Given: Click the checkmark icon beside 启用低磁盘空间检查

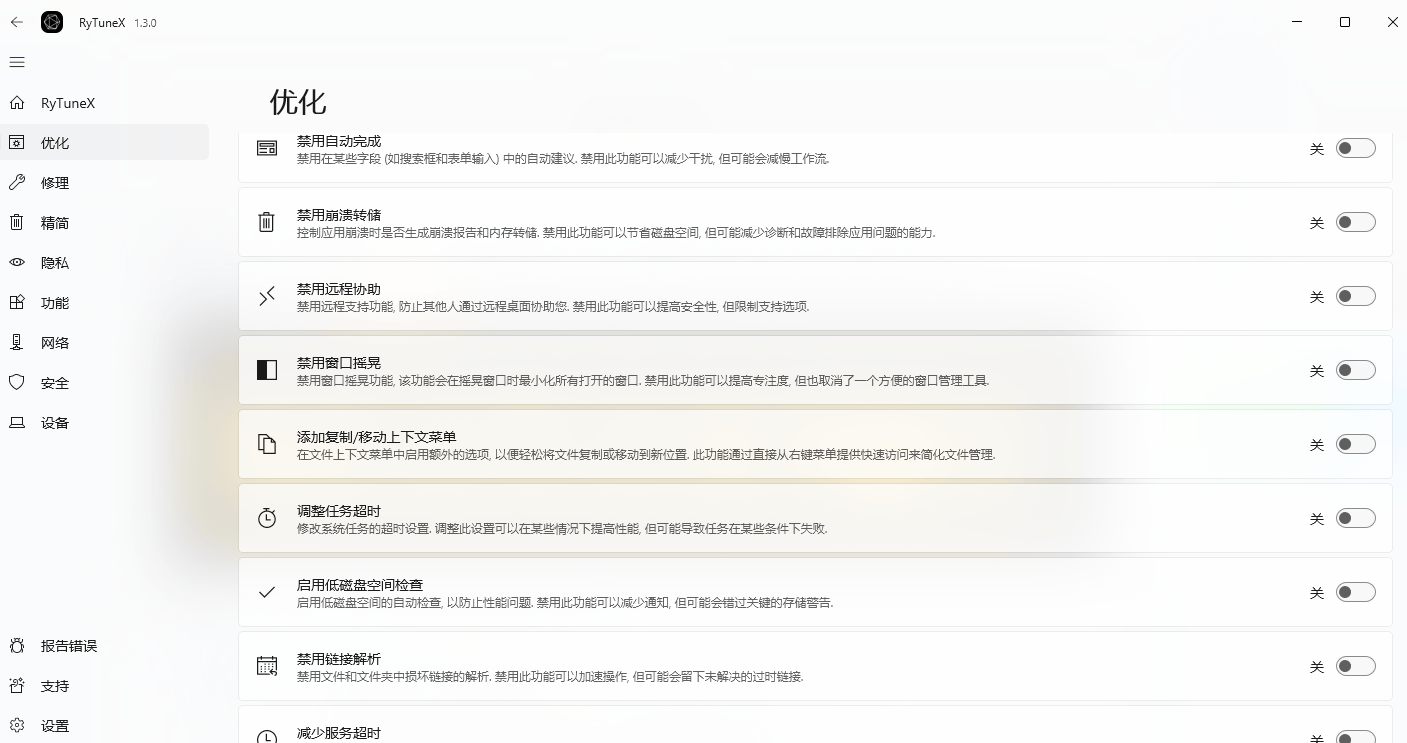Looking at the screenshot, I should pyautogui.click(x=266, y=592).
